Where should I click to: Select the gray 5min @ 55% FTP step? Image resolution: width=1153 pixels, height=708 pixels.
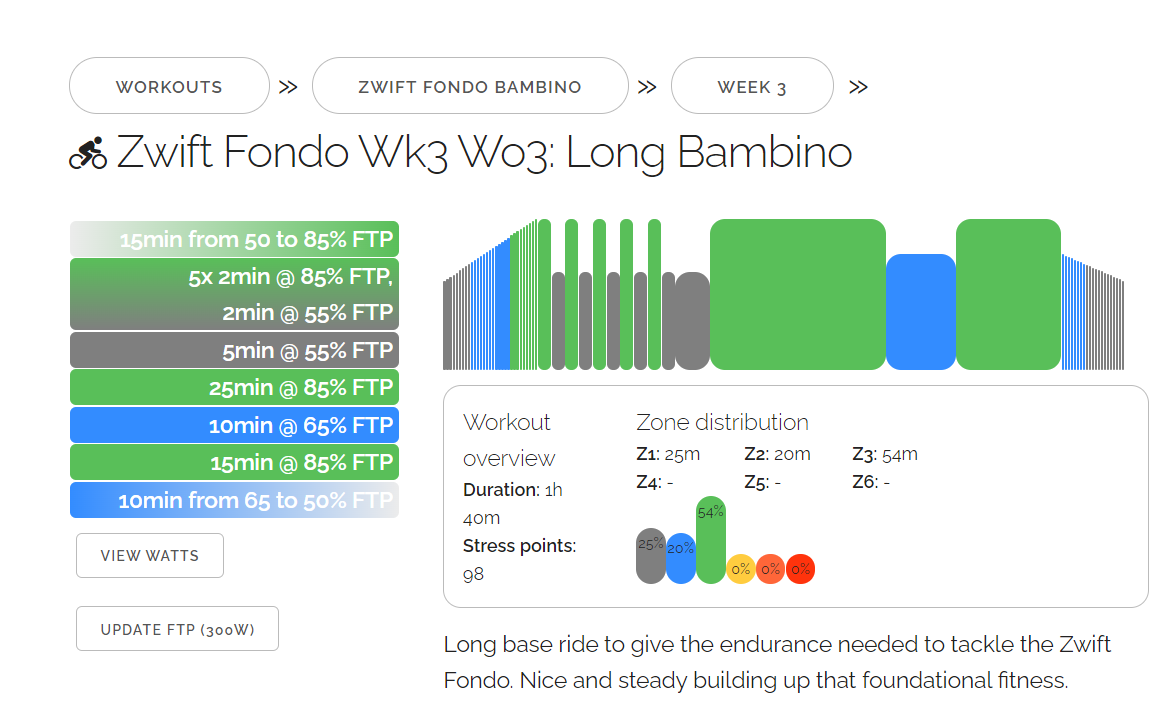point(234,350)
